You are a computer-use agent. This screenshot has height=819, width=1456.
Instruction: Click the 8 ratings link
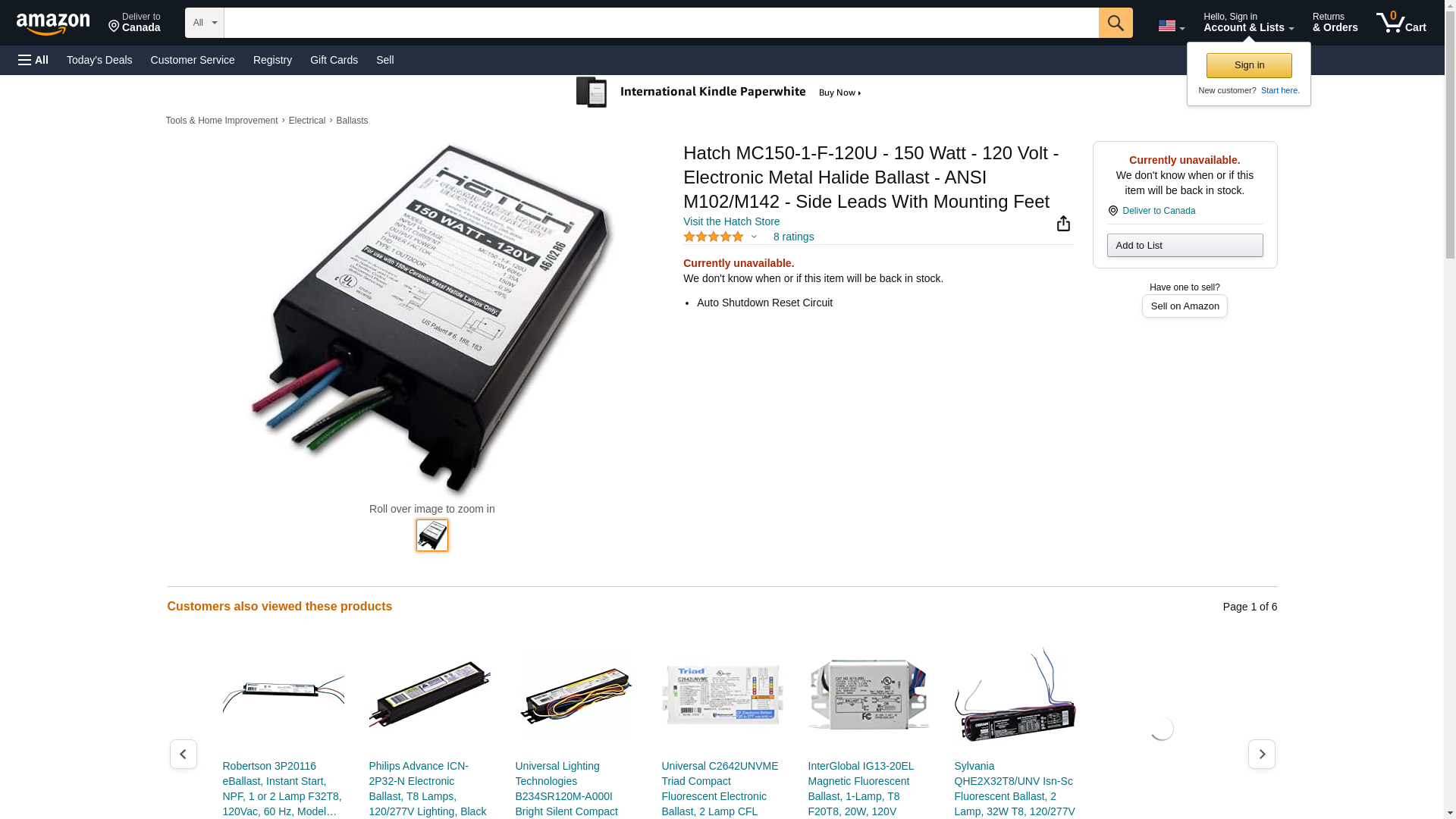pyautogui.click(x=793, y=237)
